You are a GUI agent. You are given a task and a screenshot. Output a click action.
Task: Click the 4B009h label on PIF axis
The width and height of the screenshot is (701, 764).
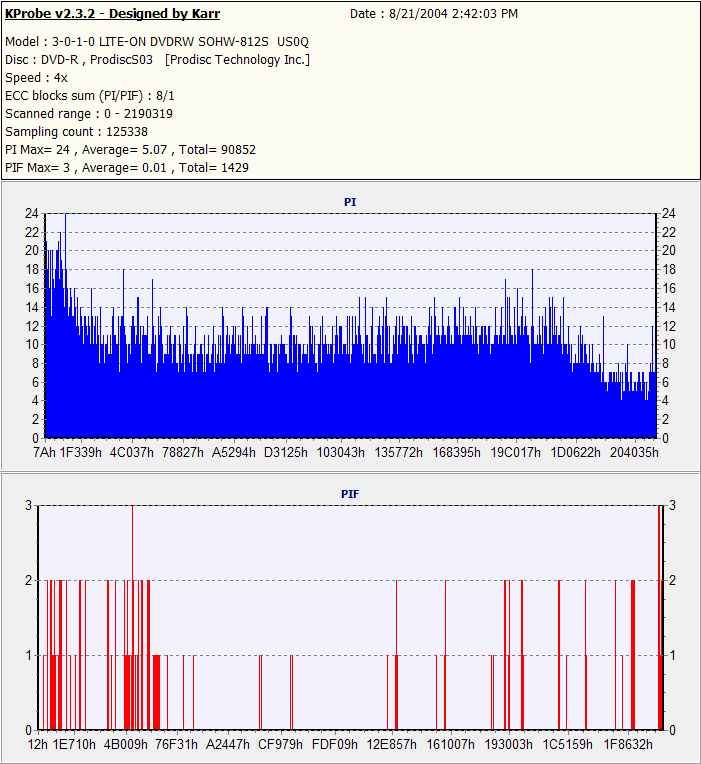click(x=126, y=745)
